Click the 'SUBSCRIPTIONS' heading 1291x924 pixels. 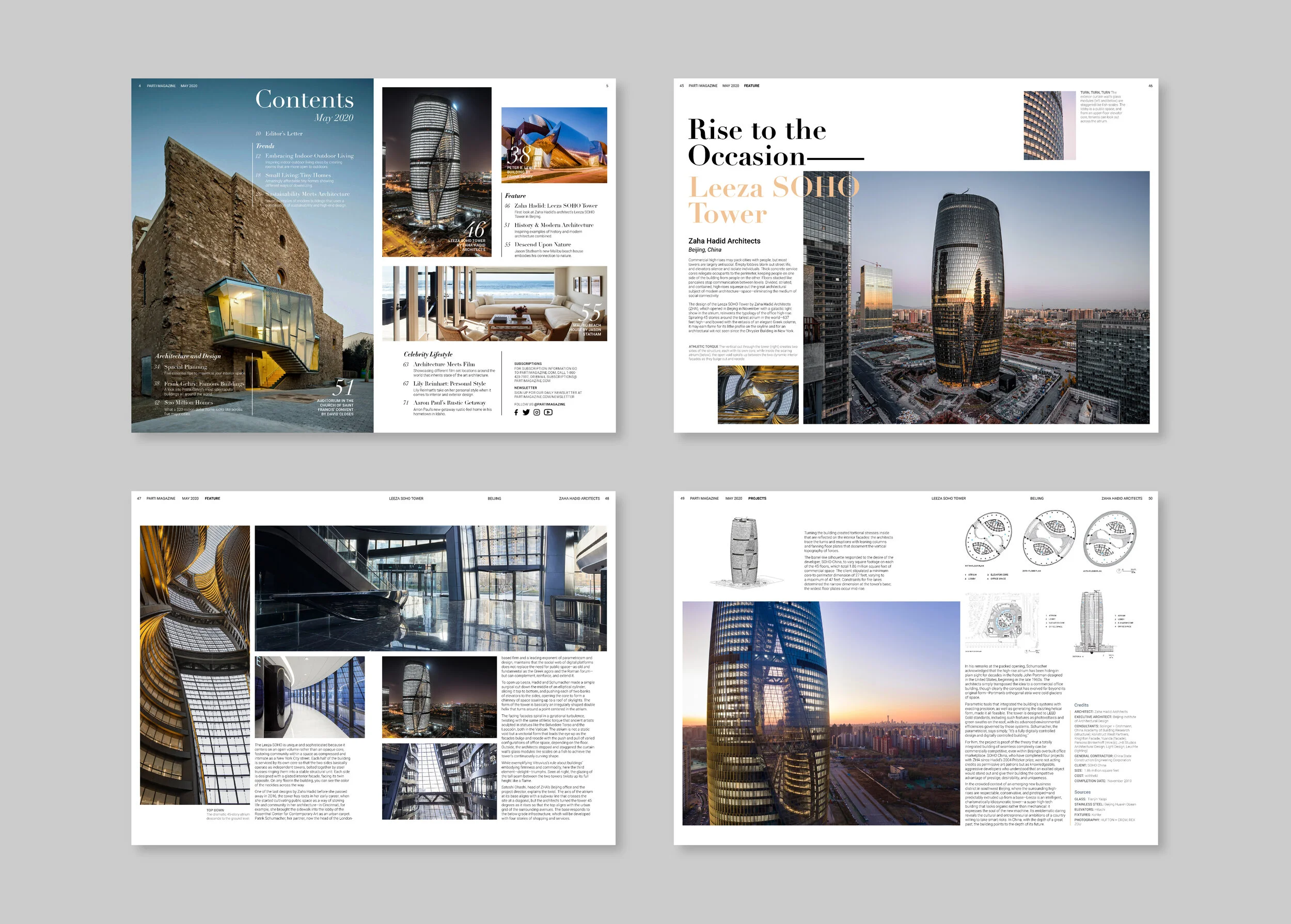(x=528, y=363)
